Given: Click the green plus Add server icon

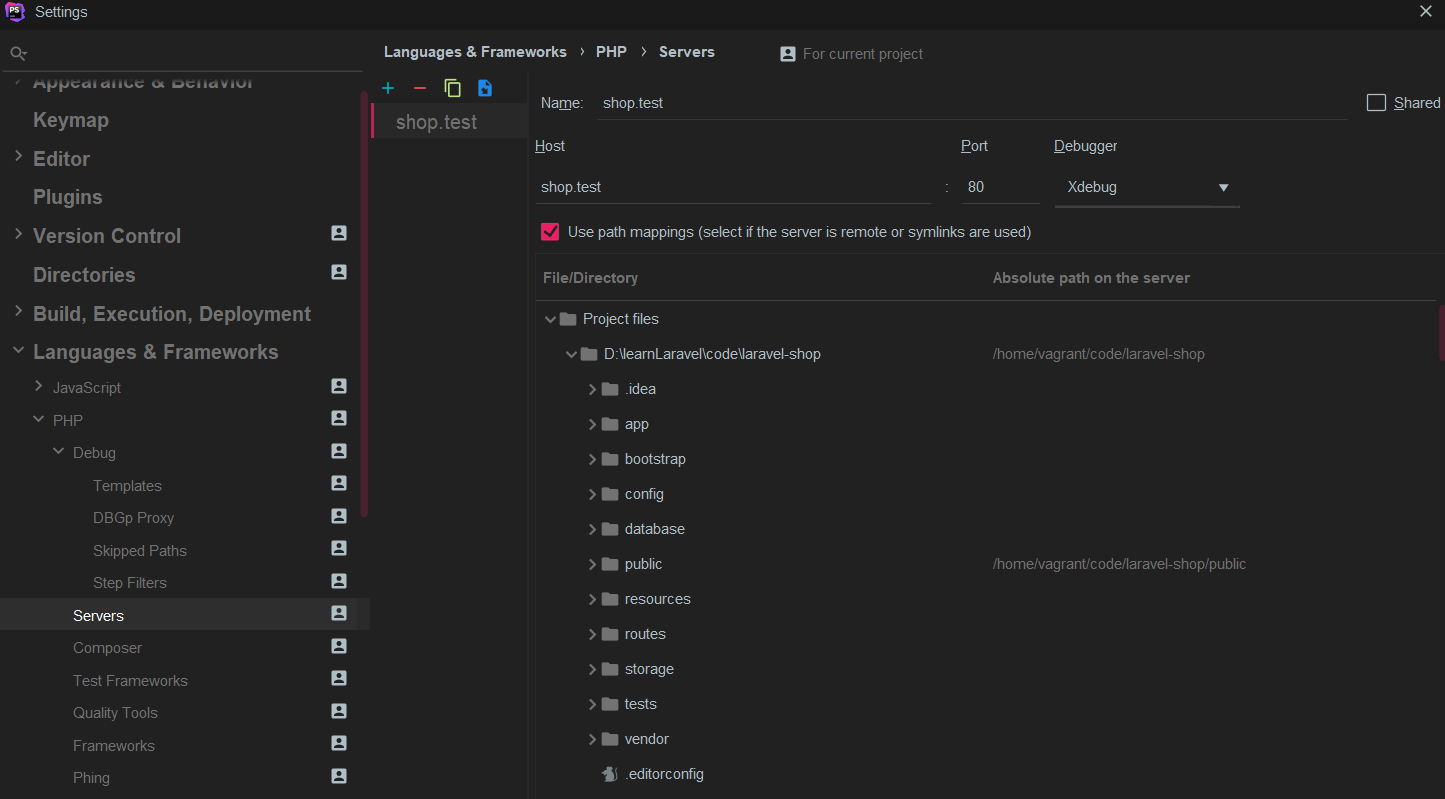Looking at the screenshot, I should 388,88.
